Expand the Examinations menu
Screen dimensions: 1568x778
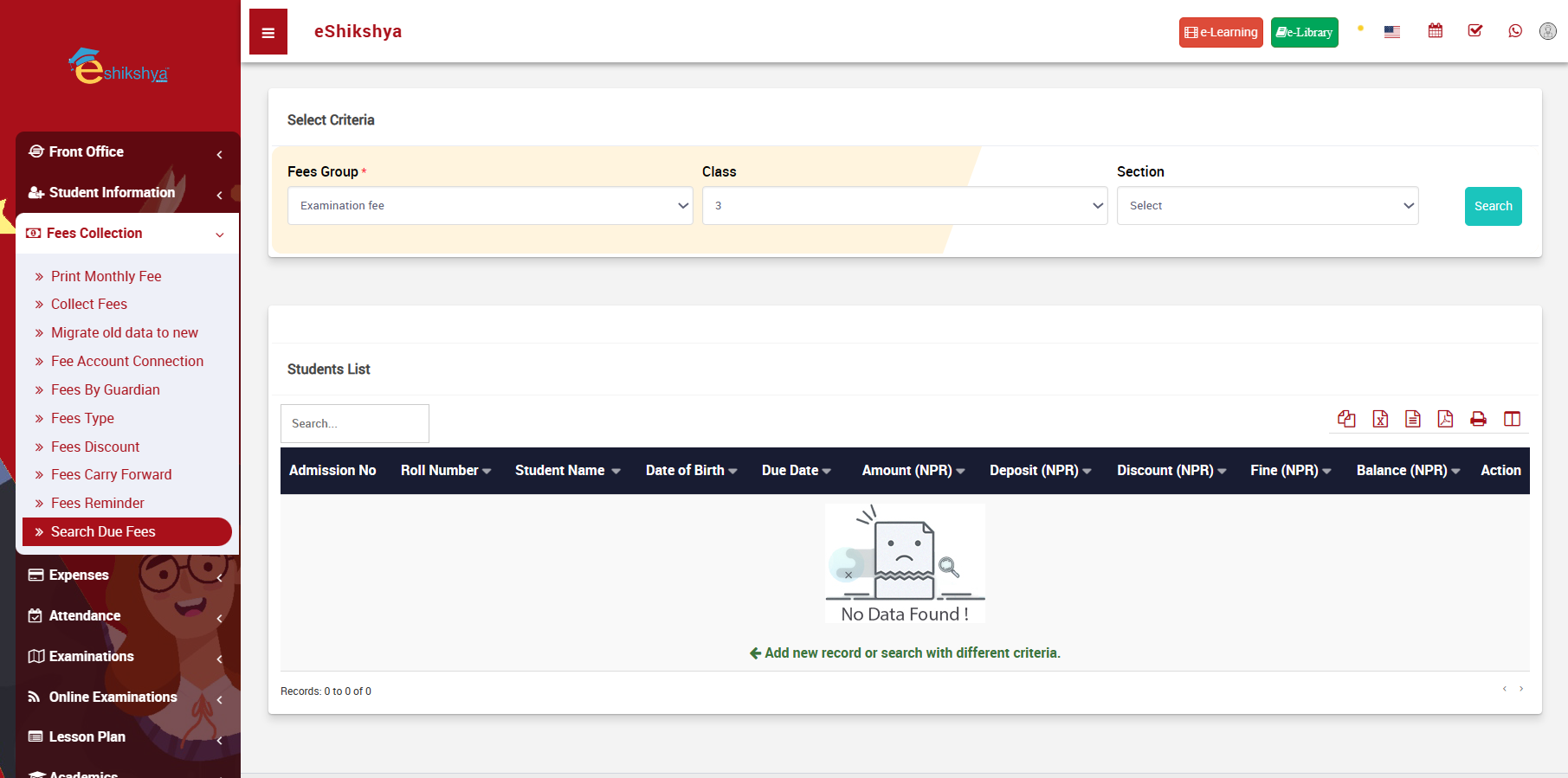pyautogui.click(x=126, y=656)
